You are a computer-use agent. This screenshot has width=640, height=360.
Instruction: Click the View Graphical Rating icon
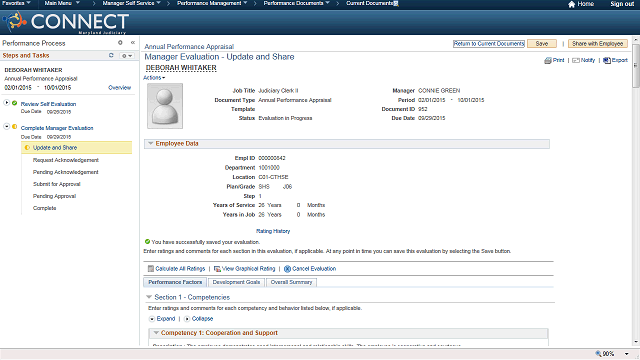[217, 269]
